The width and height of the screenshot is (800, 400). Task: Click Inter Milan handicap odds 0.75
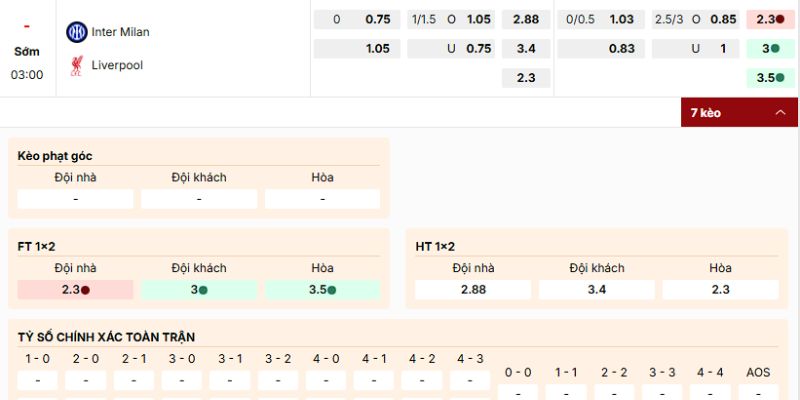[377, 19]
